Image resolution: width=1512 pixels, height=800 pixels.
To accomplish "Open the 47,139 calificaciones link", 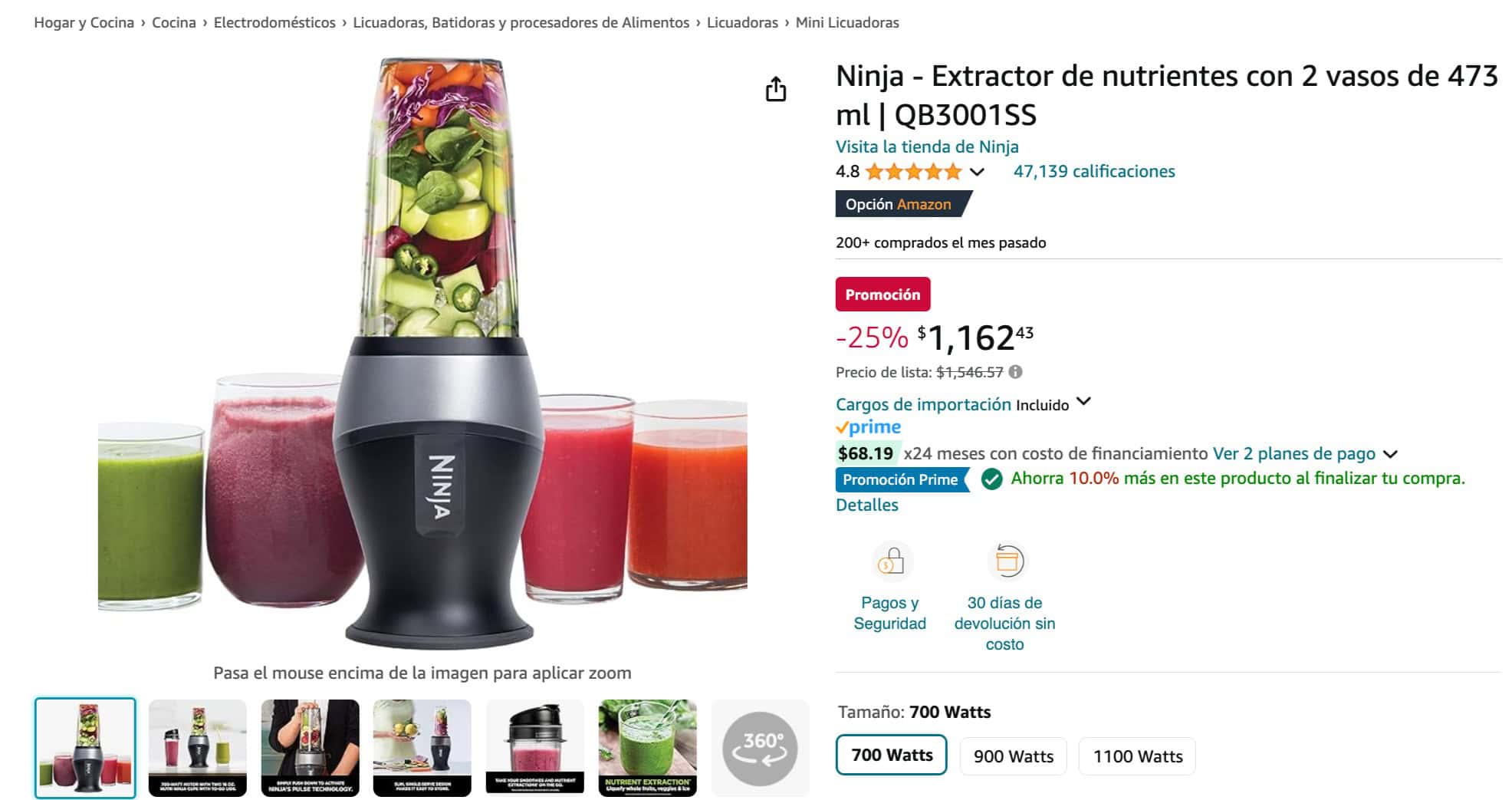I will pos(1094,171).
